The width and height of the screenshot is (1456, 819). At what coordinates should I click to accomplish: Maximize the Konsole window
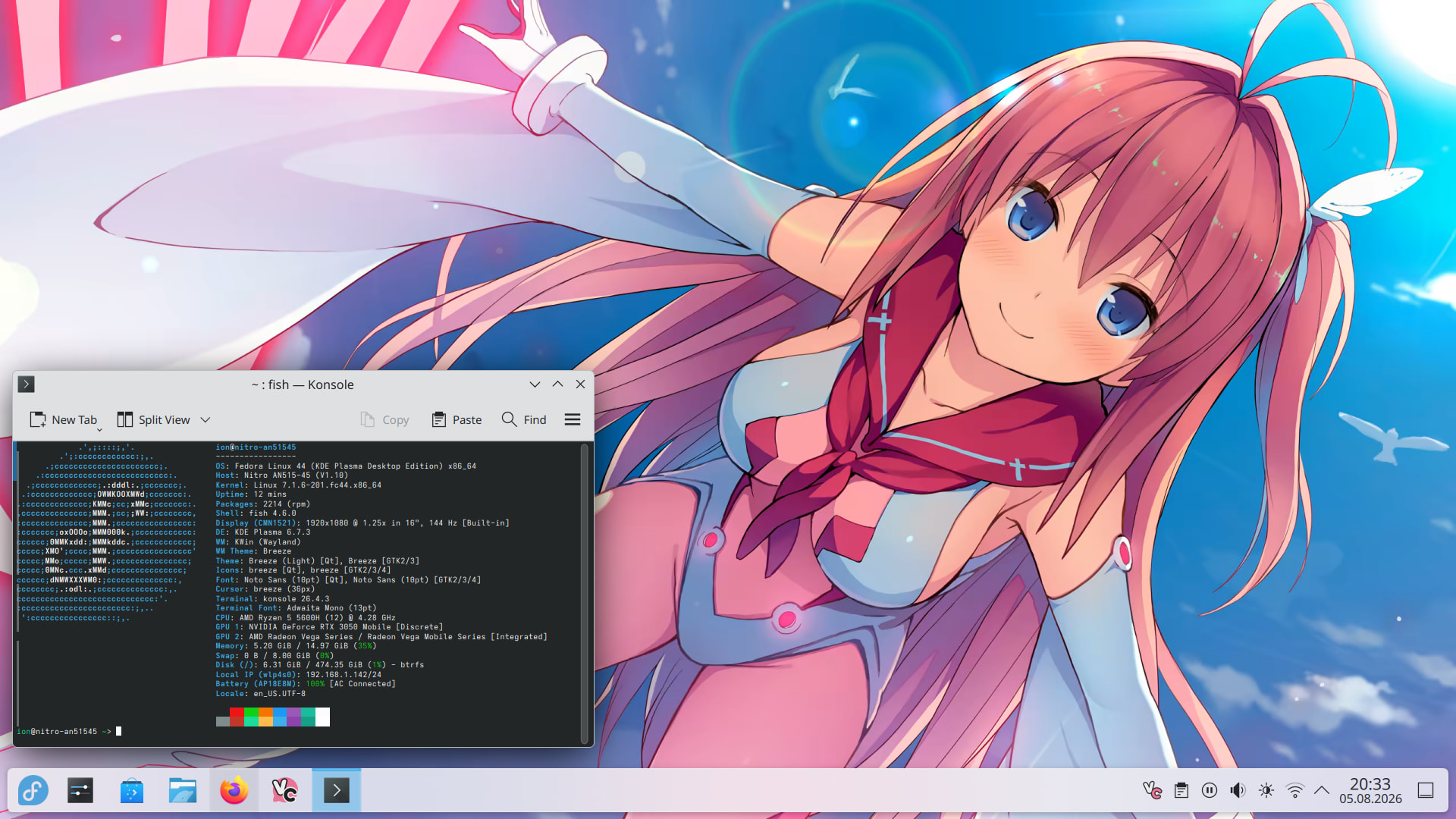[x=557, y=384]
